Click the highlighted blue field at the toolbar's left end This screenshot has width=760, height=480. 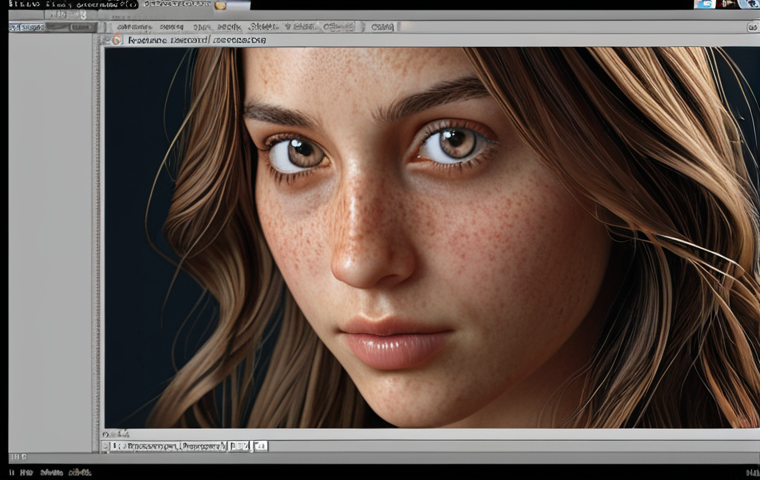pos(27,27)
